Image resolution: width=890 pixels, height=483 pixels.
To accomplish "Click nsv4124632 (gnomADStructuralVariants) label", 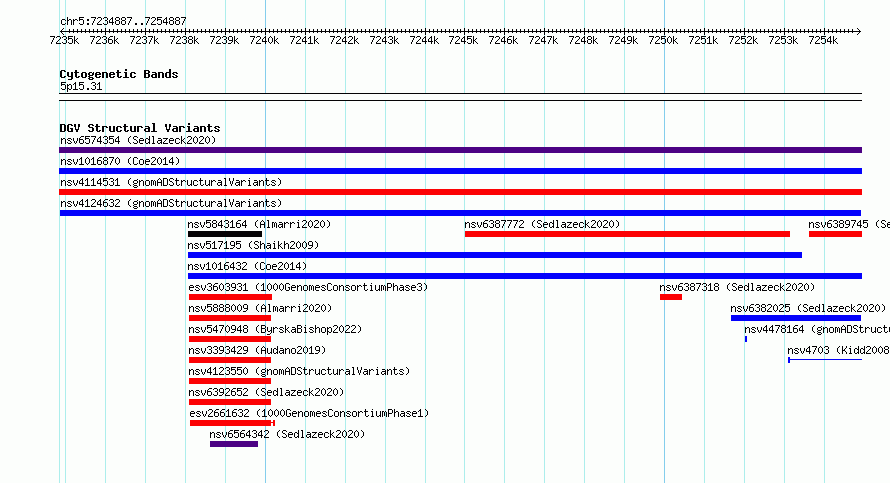I will coord(171,203).
